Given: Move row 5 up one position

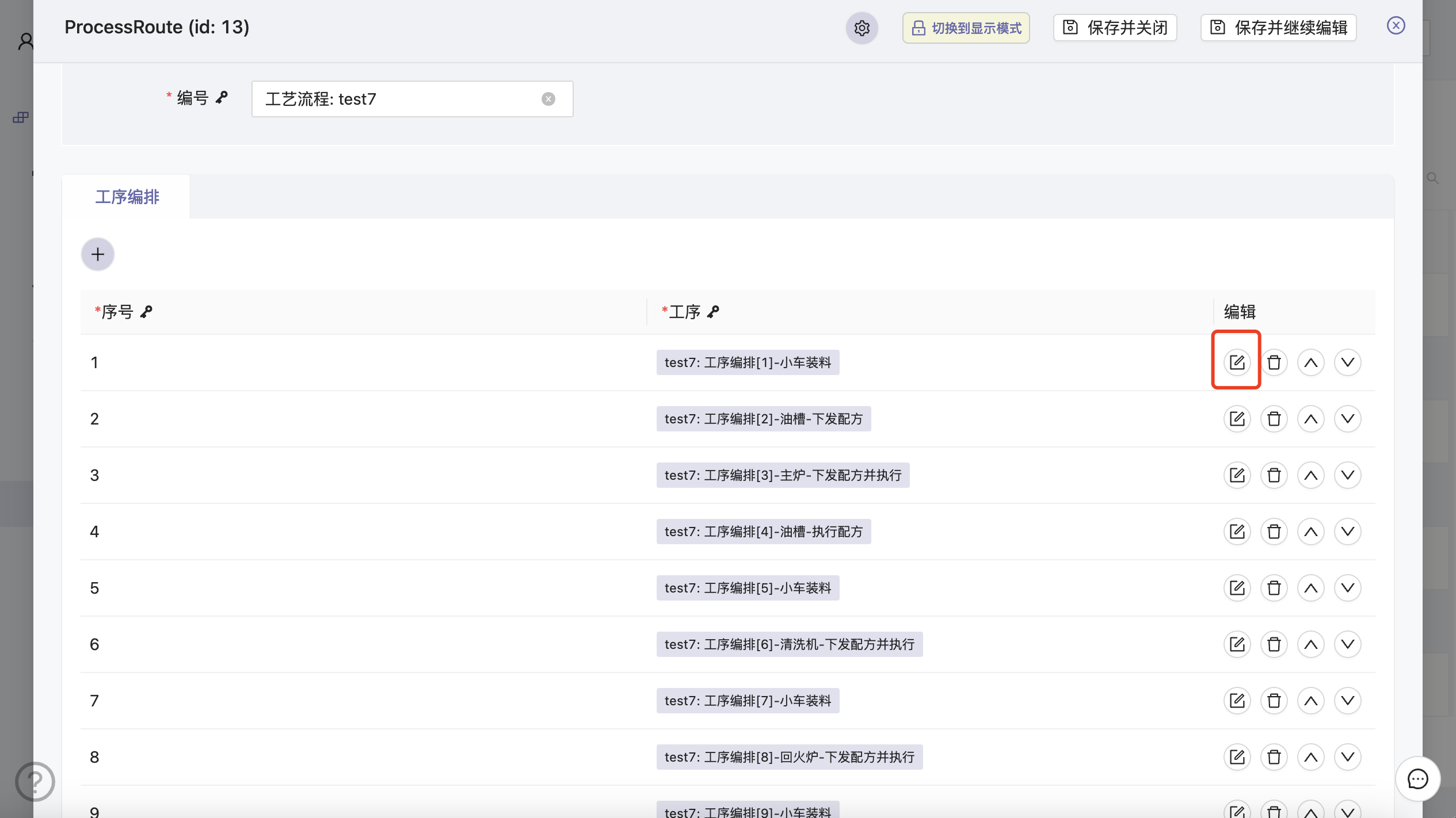Looking at the screenshot, I should [x=1310, y=588].
